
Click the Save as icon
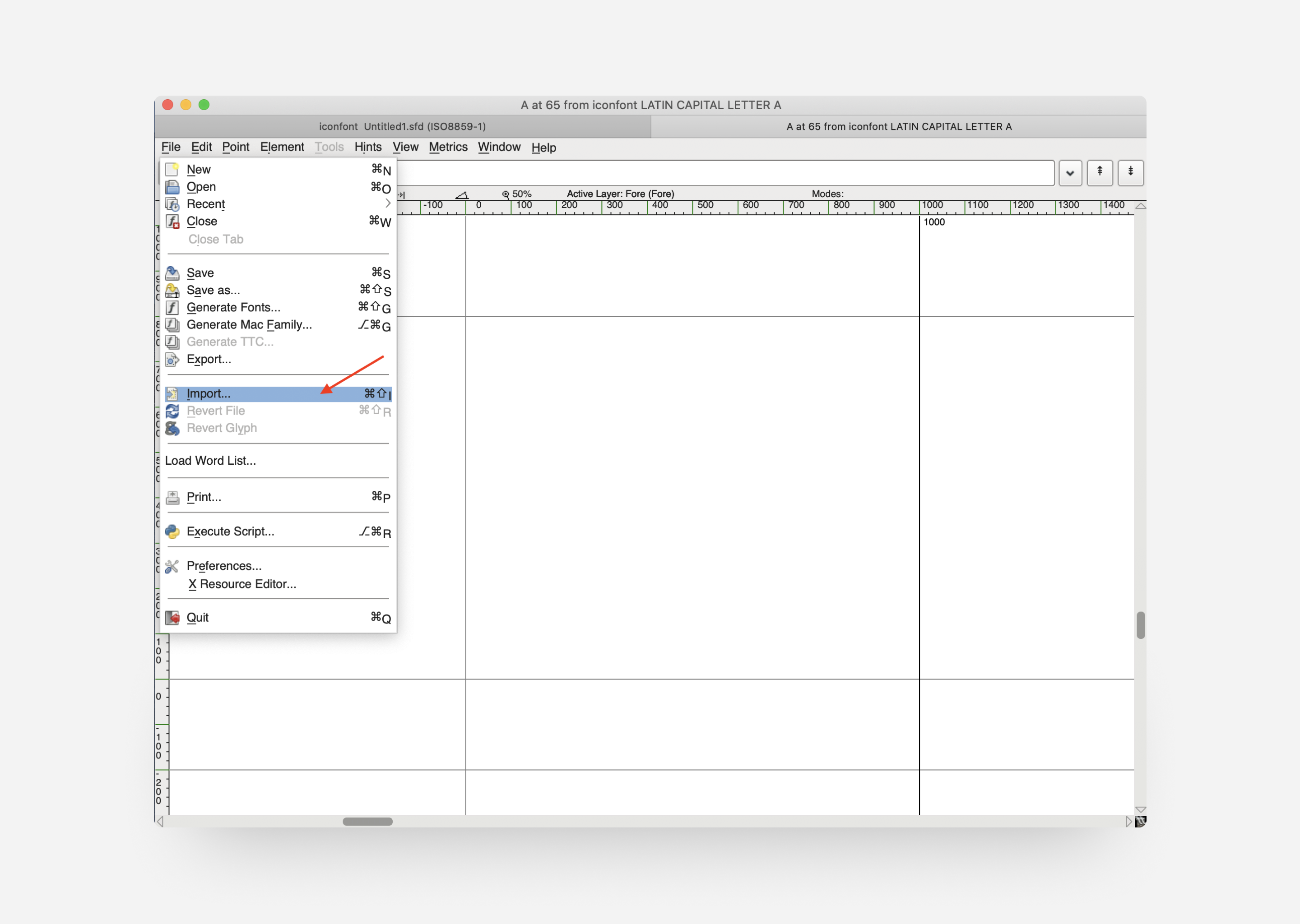click(x=172, y=290)
